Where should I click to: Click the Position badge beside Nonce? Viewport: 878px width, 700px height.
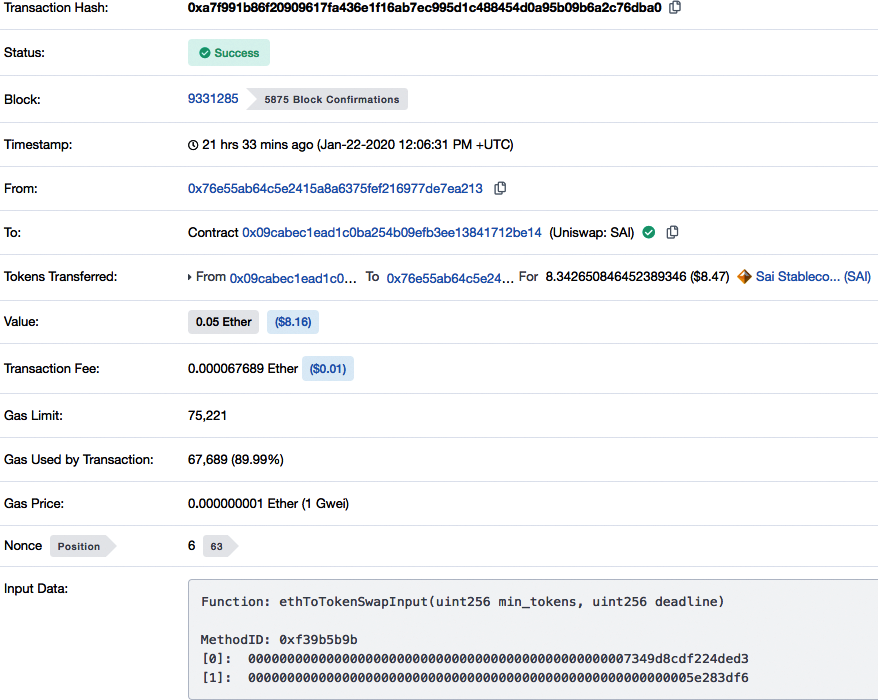coord(79,546)
